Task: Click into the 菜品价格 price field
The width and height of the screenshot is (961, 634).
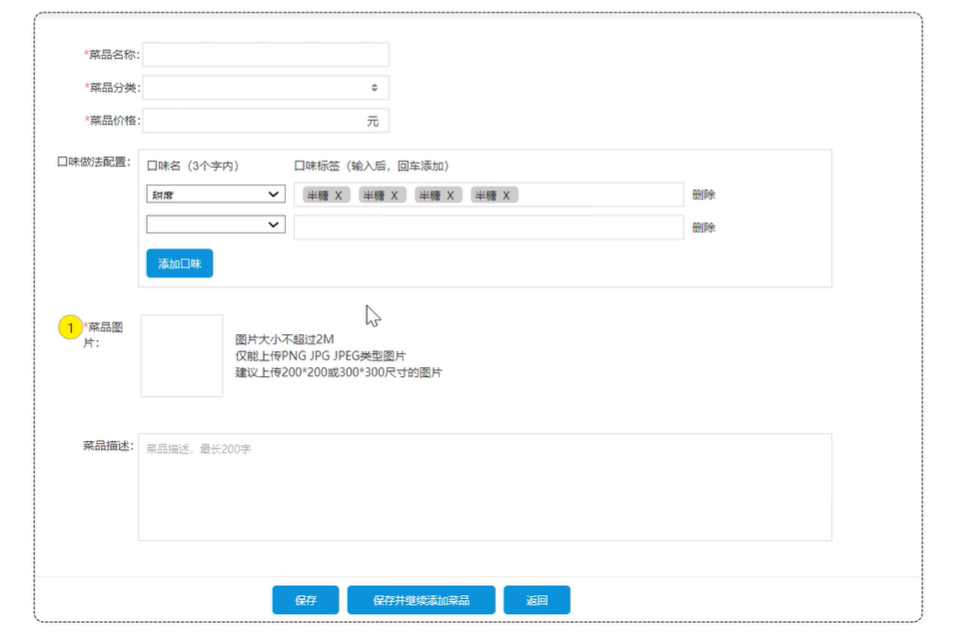Action: tap(255, 121)
